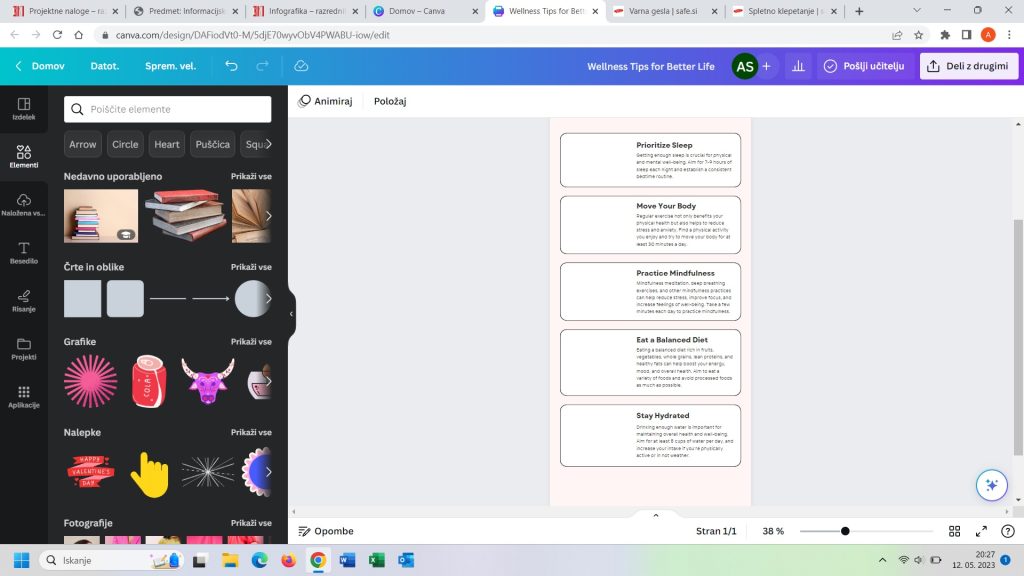Open the Aplikacije apps panel
This screenshot has width=1024, height=576.
click(24, 396)
